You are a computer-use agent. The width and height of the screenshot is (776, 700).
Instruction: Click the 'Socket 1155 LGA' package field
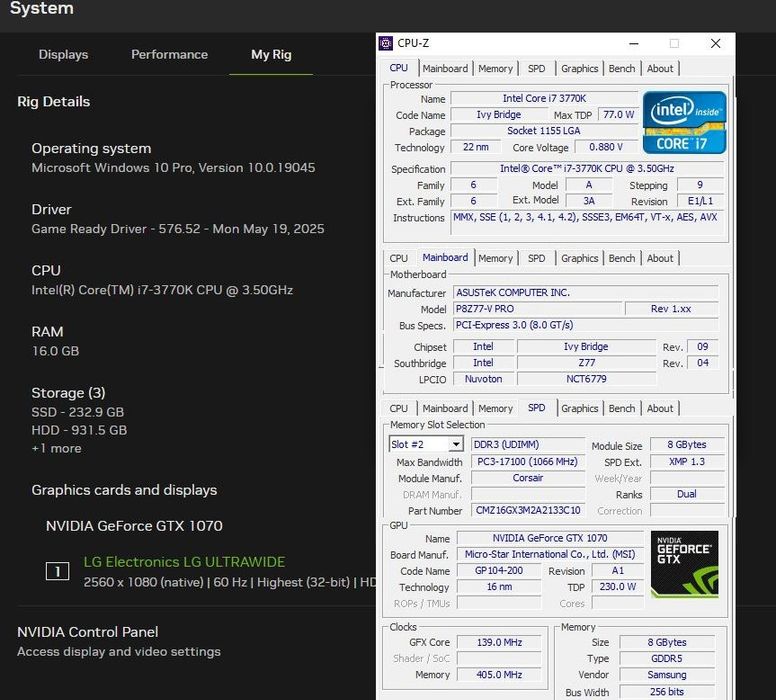coord(544,131)
